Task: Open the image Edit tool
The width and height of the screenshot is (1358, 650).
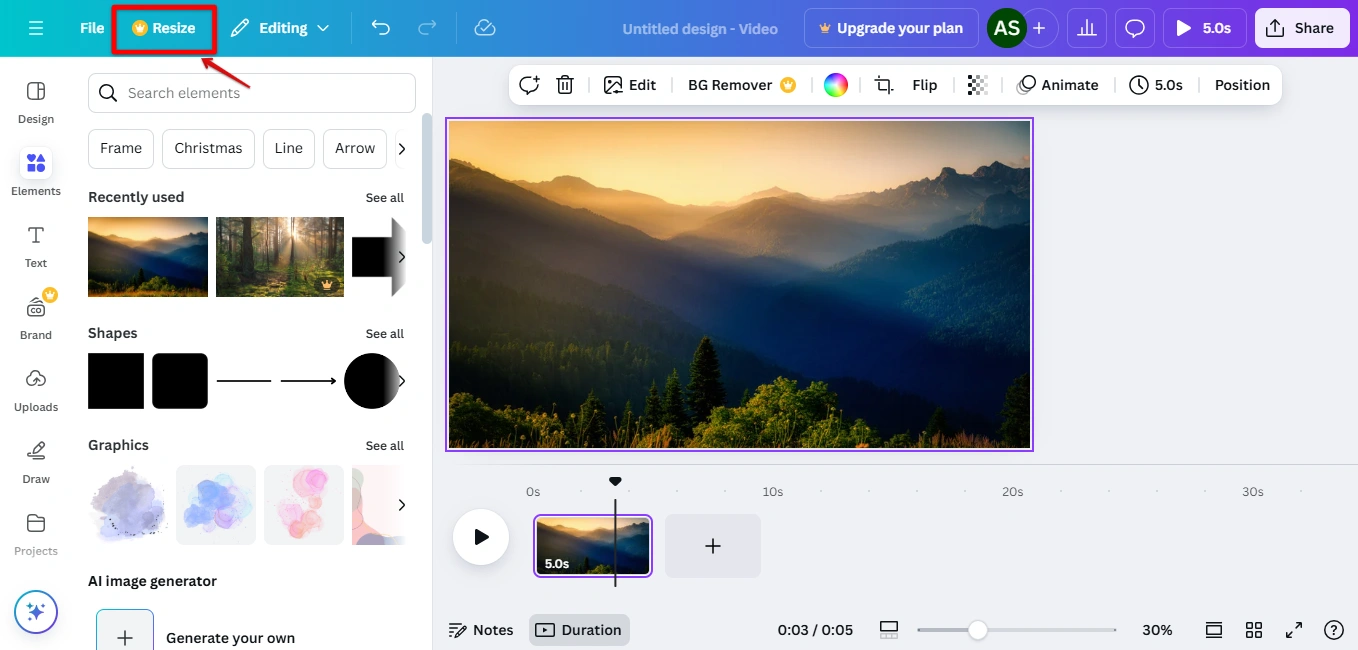Action: (629, 85)
